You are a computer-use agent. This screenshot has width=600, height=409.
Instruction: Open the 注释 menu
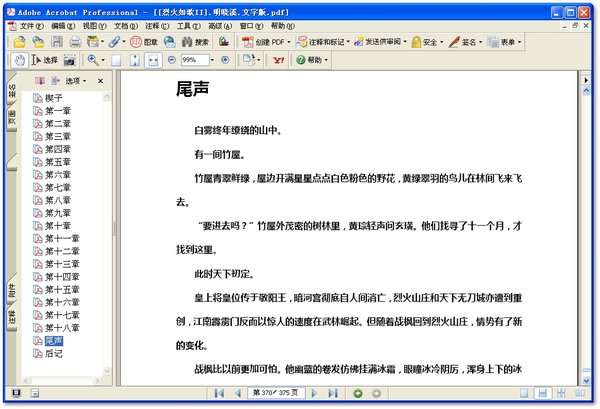[x=157, y=26]
